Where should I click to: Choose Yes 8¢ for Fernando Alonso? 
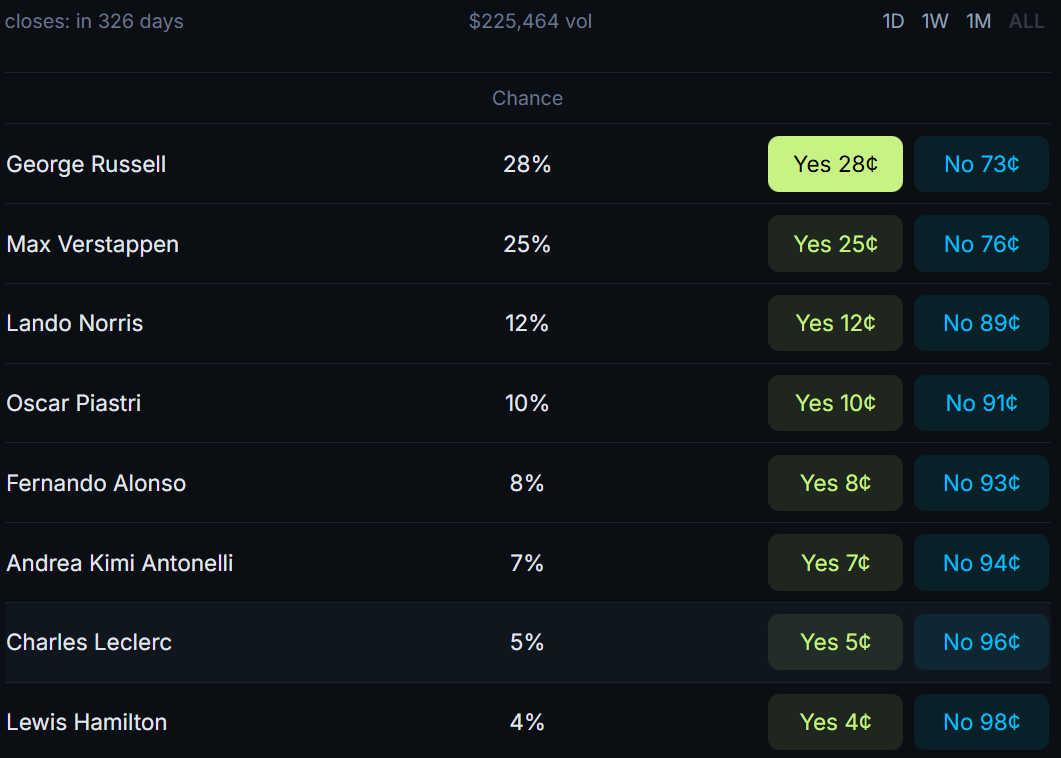coord(835,483)
